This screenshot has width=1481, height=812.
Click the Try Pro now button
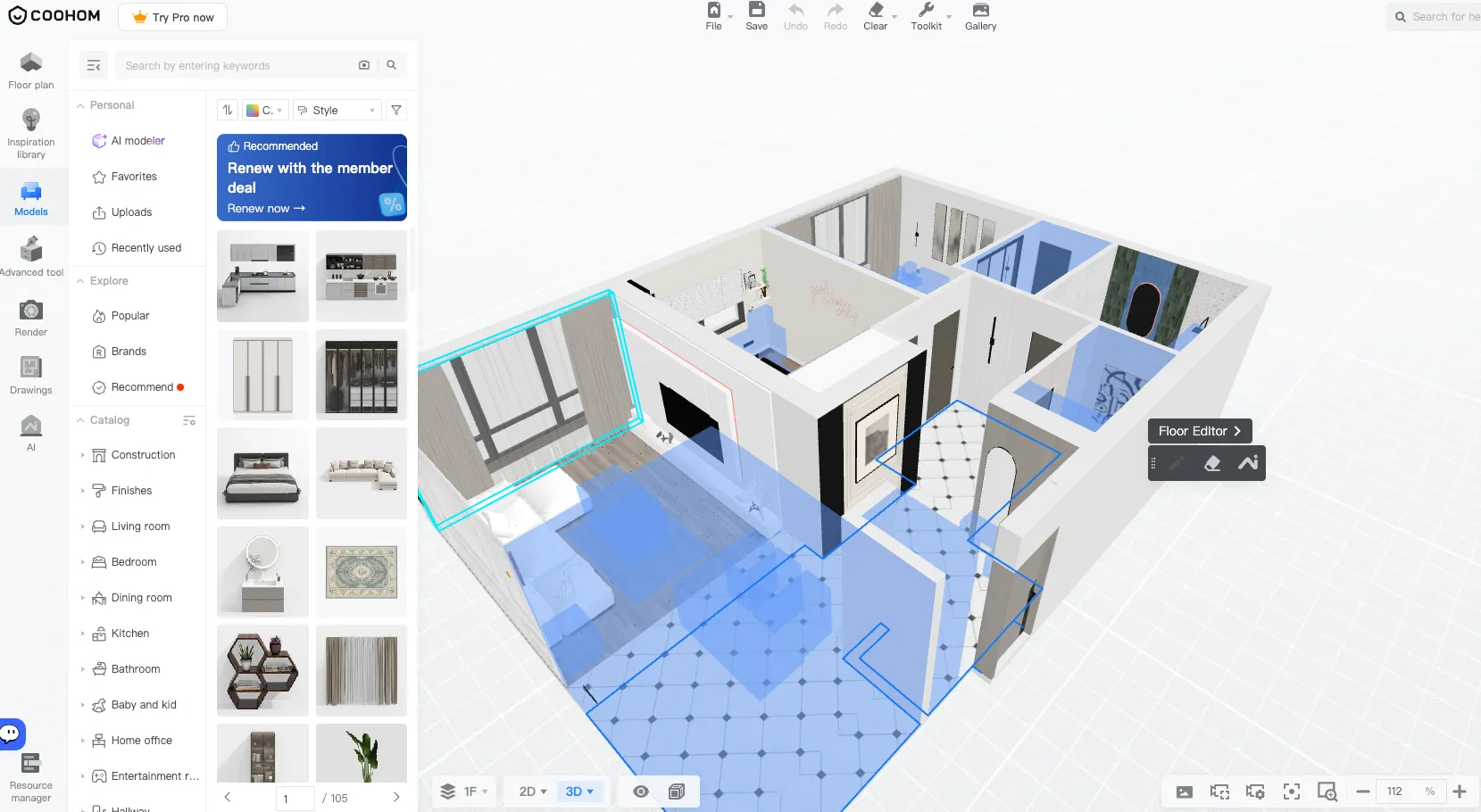(173, 17)
